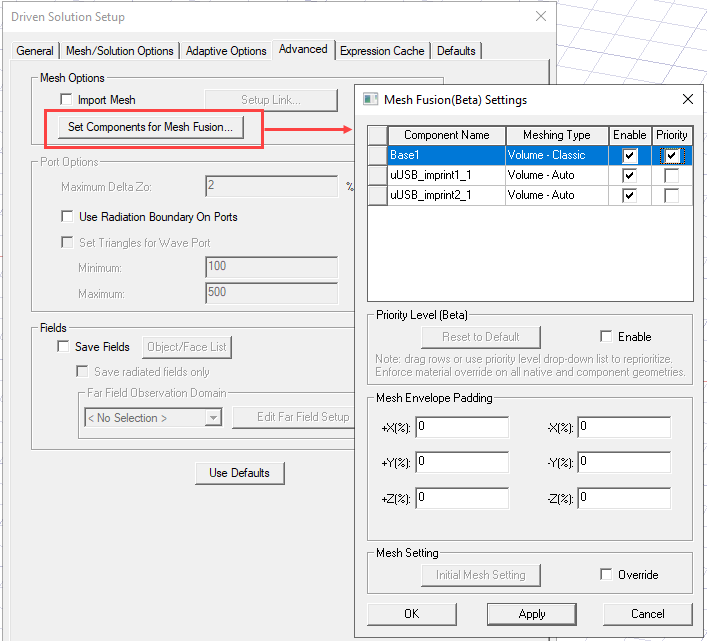
Task: Toggle Set Triangles for Wave Port checkbox
Action: (x=67, y=243)
